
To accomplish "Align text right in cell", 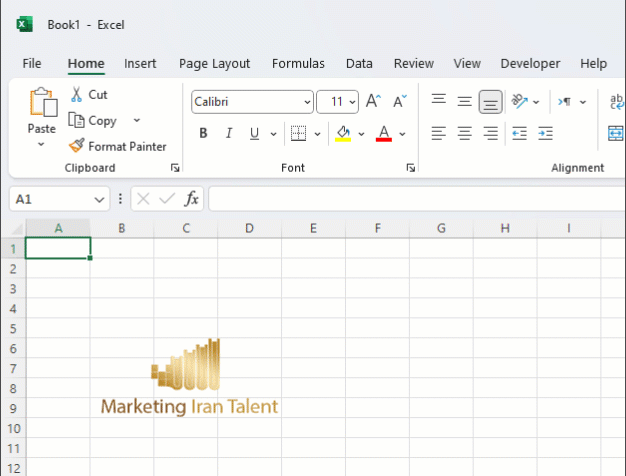I will 490,133.
